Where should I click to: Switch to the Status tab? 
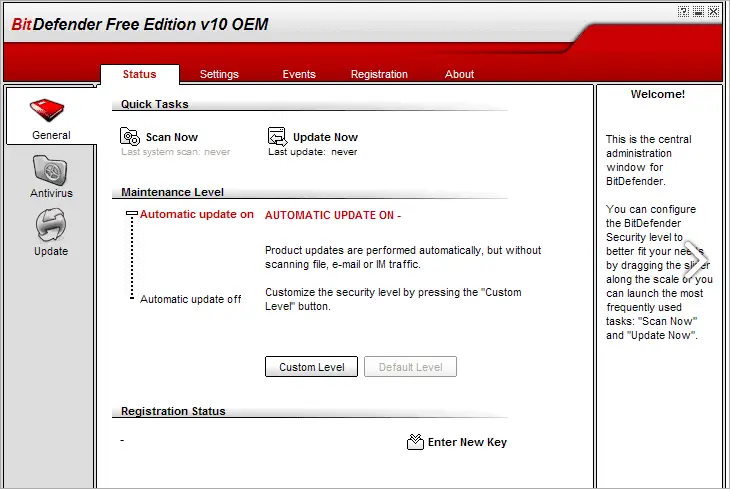click(x=140, y=75)
